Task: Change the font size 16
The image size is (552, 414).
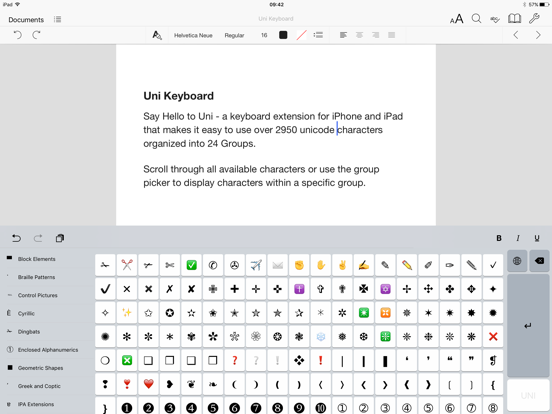Action: pos(264,35)
